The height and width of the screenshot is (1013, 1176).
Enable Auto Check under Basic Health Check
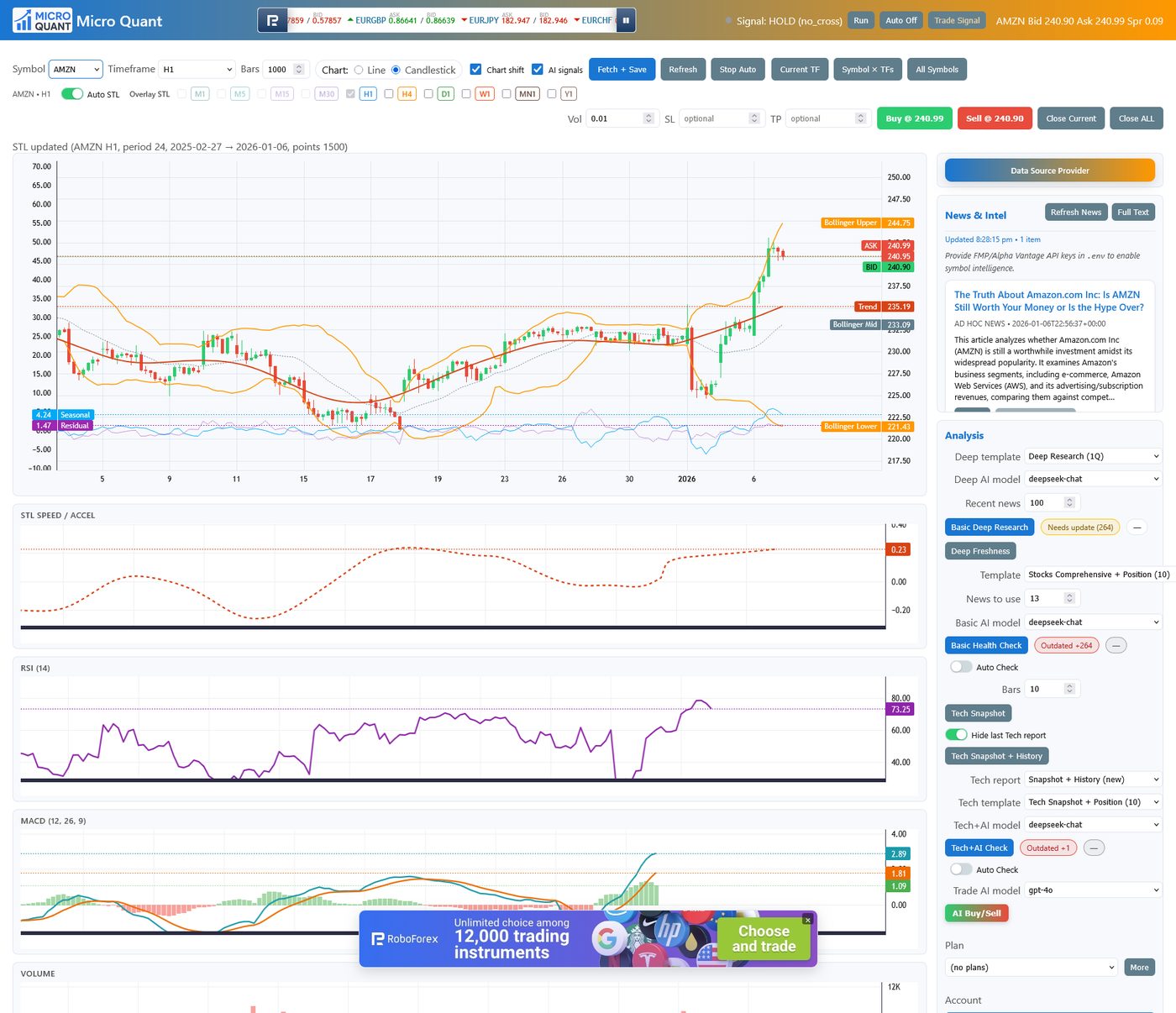[x=961, y=667]
